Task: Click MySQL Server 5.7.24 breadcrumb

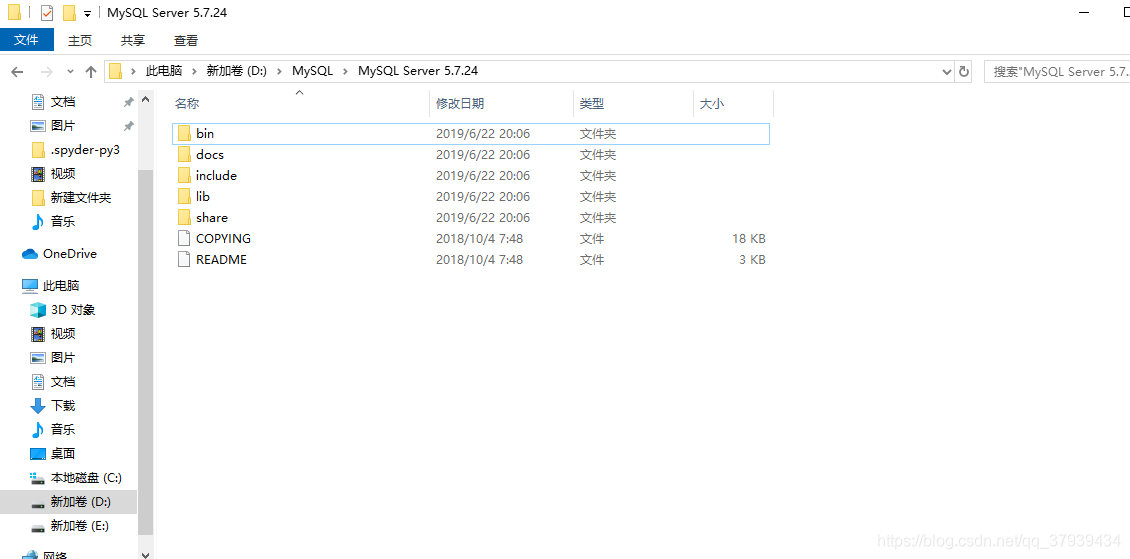Action: click(418, 71)
